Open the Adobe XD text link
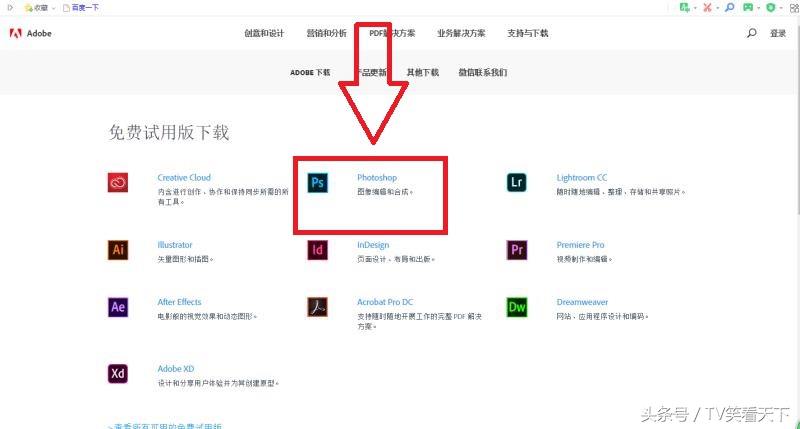This screenshot has width=800, height=429. point(176,368)
